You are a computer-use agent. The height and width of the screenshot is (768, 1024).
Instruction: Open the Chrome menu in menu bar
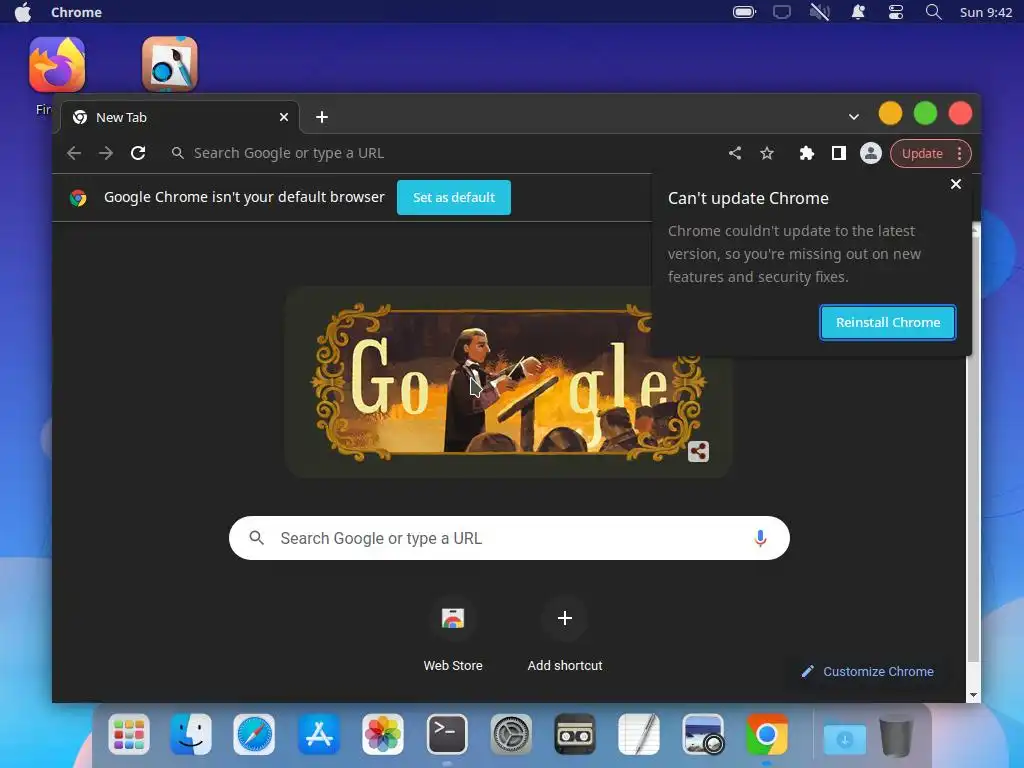coord(76,12)
